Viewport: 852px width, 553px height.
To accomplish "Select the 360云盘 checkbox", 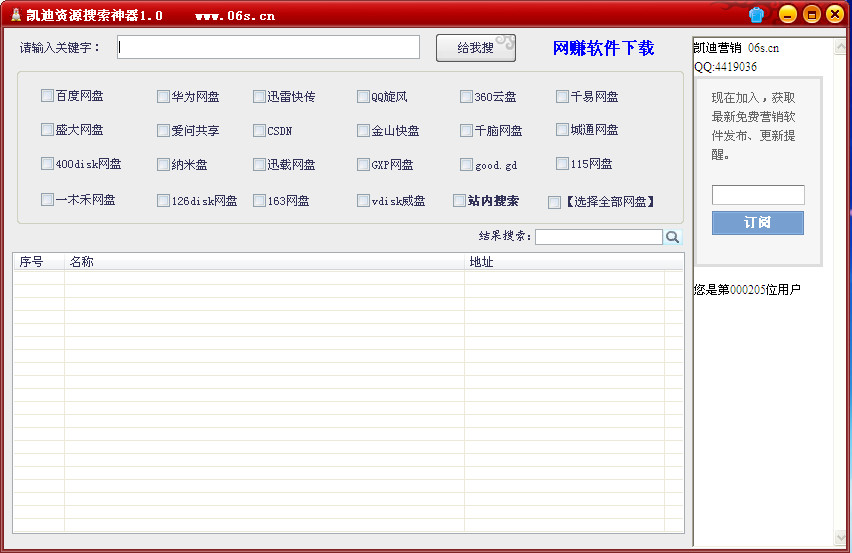I will tap(466, 97).
